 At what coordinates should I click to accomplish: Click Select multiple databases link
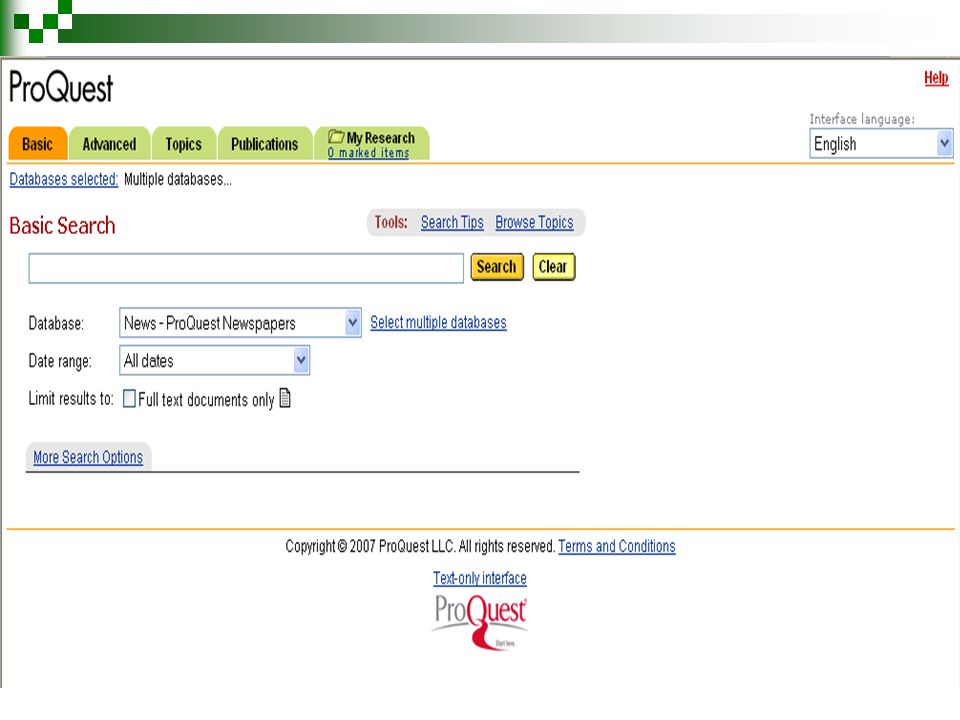[x=438, y=322]
